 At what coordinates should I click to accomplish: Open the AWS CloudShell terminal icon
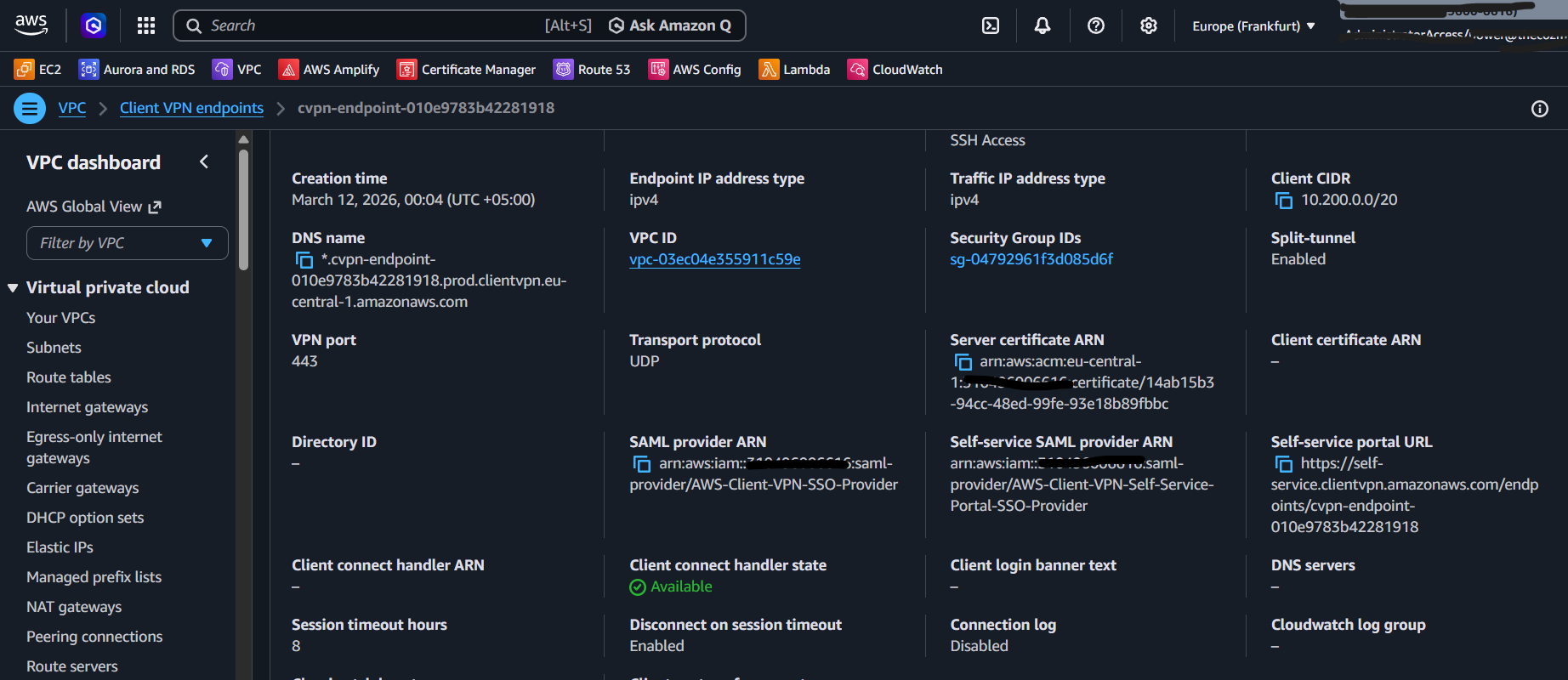(x=991, y=25)
